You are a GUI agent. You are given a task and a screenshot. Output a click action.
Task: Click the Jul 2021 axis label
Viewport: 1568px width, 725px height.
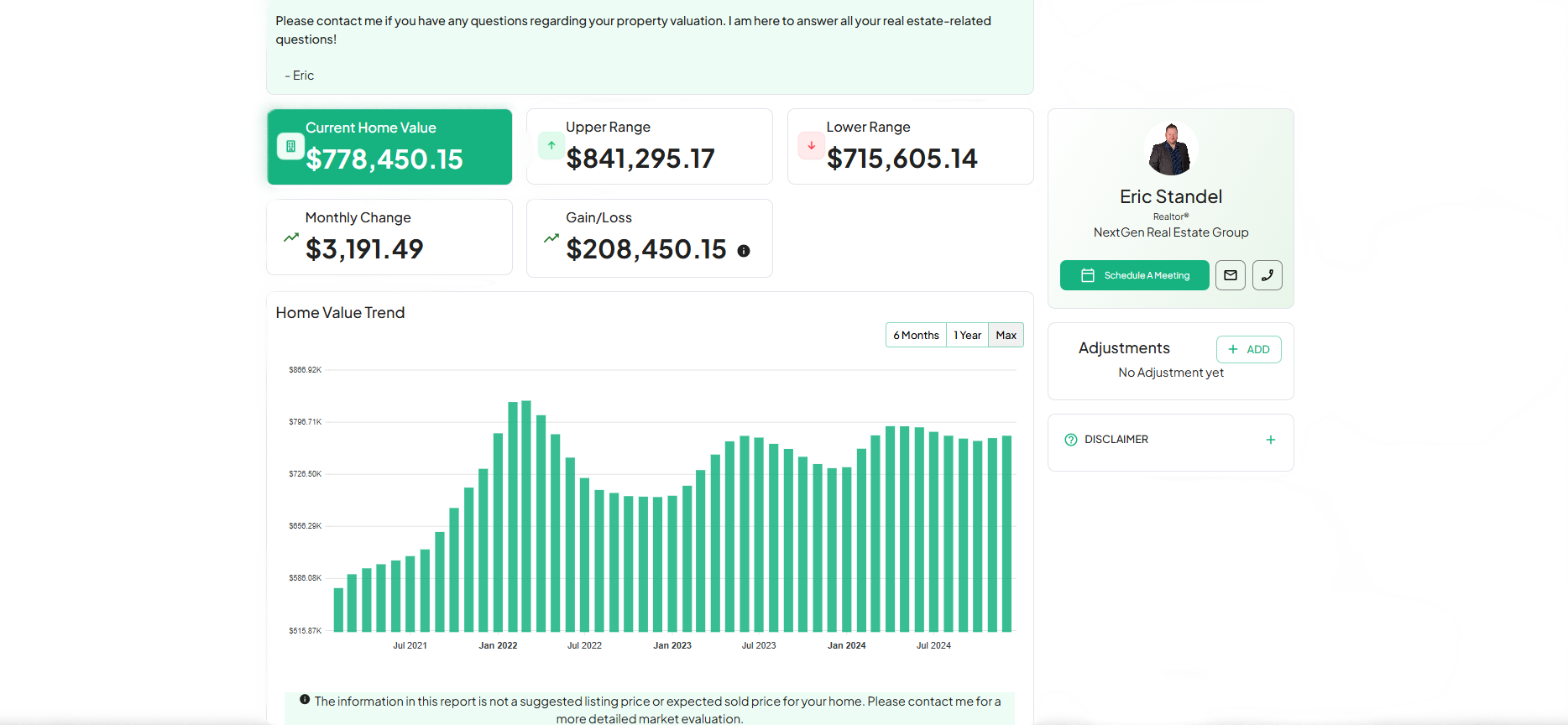410,645
